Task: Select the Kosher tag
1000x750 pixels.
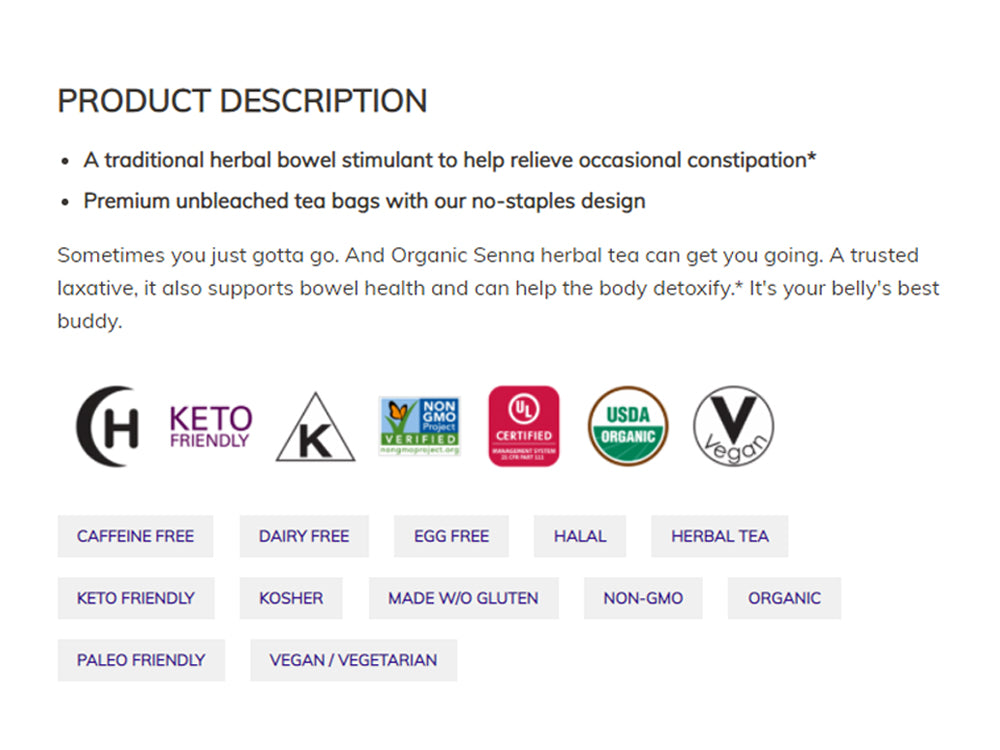Action: pyautogui.click(x=291, y=598)
